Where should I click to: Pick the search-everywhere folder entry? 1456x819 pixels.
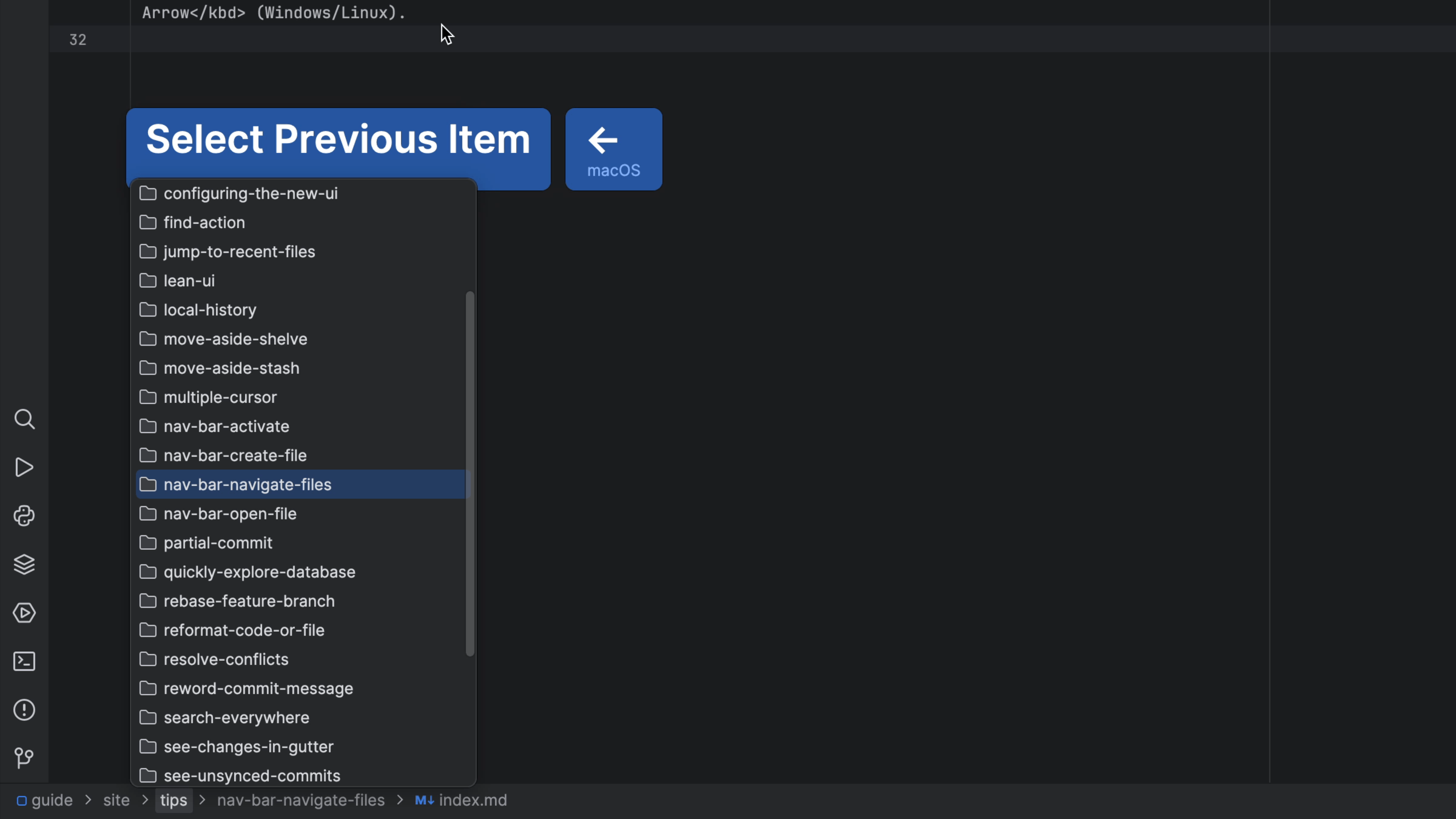coord(236,718)
